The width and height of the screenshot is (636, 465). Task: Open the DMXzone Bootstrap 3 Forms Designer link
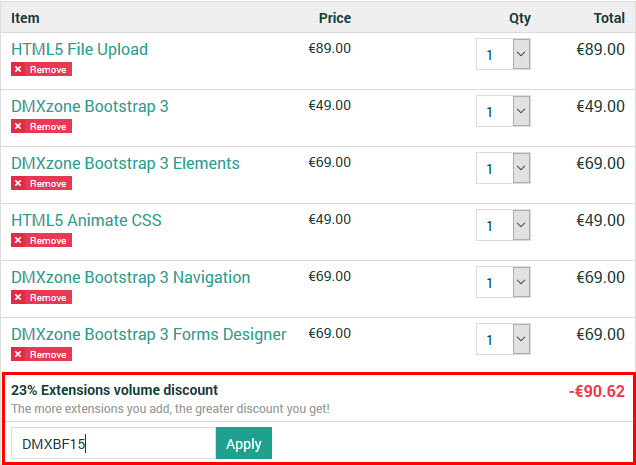click(x=149, y=335)
